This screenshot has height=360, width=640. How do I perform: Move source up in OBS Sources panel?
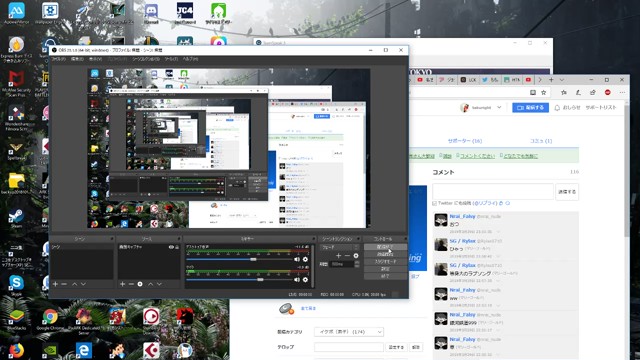click(150, 284)
